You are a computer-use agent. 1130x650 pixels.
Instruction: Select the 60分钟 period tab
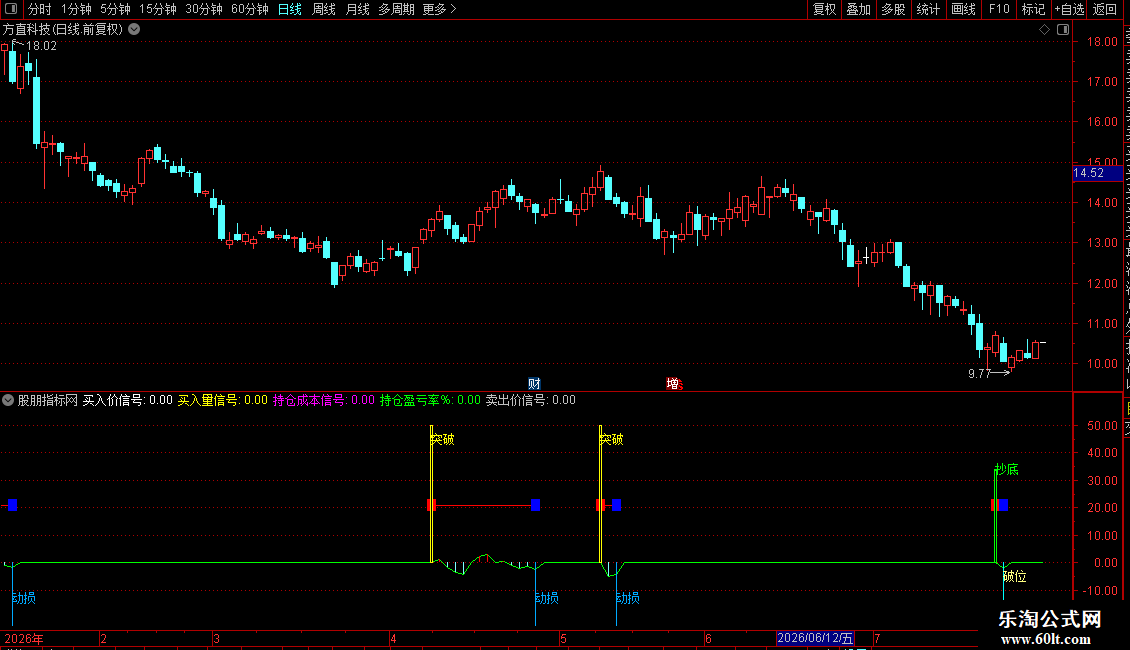(249, 9)
